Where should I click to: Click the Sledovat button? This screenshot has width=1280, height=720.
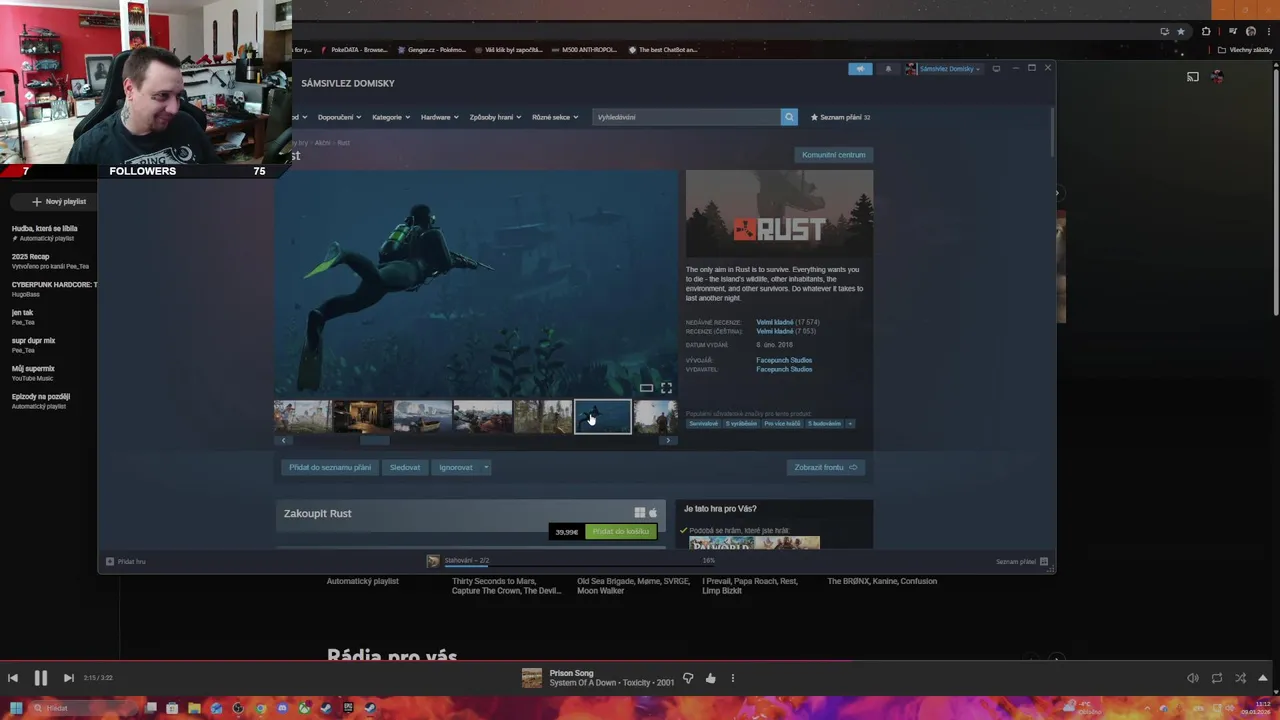(x=405, y=467)
